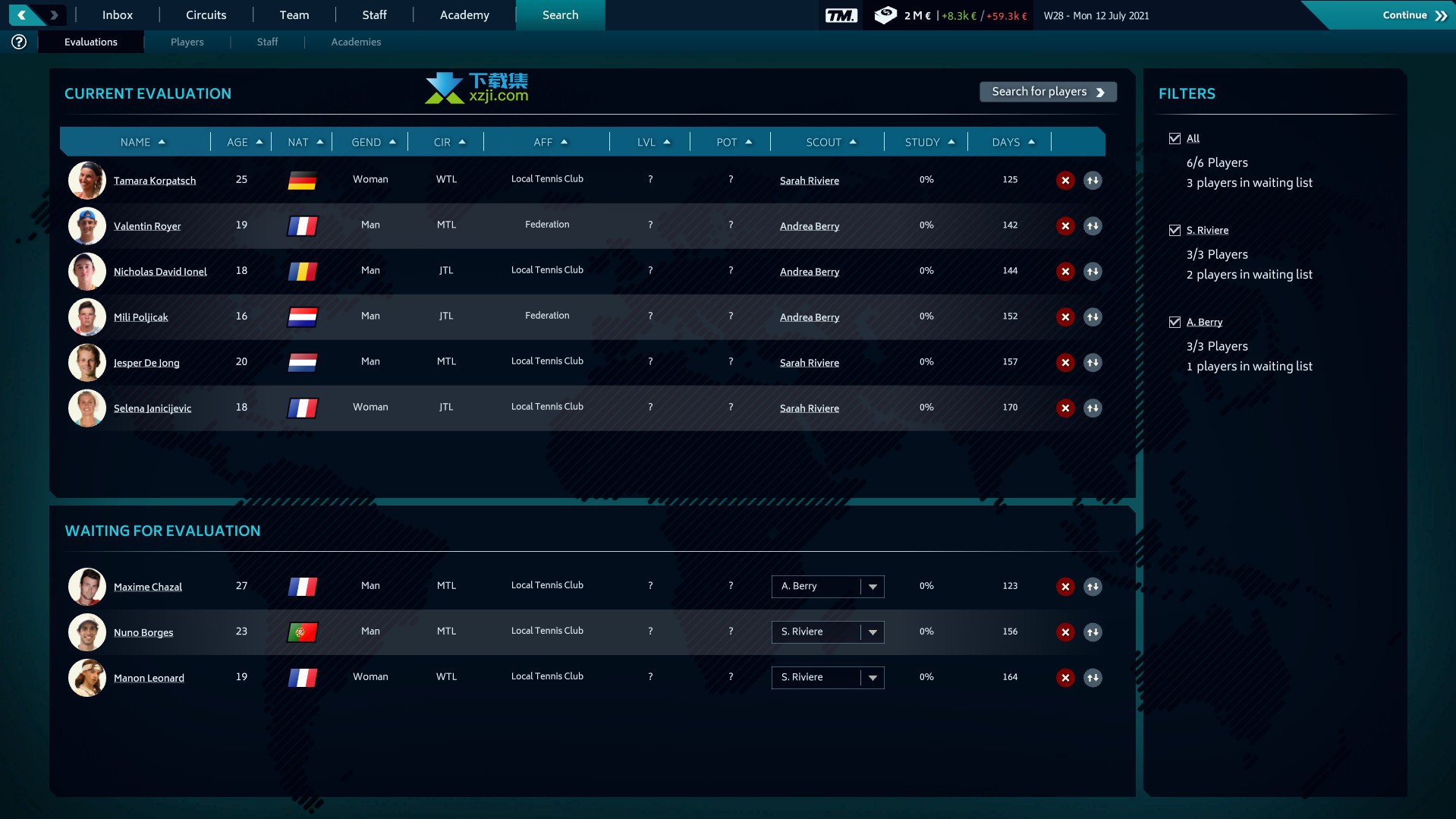Open the Staff main menu
Image resolution: width=1456 pixels, height=819 pixels.
pyautogui.click(x=374, y=14)
